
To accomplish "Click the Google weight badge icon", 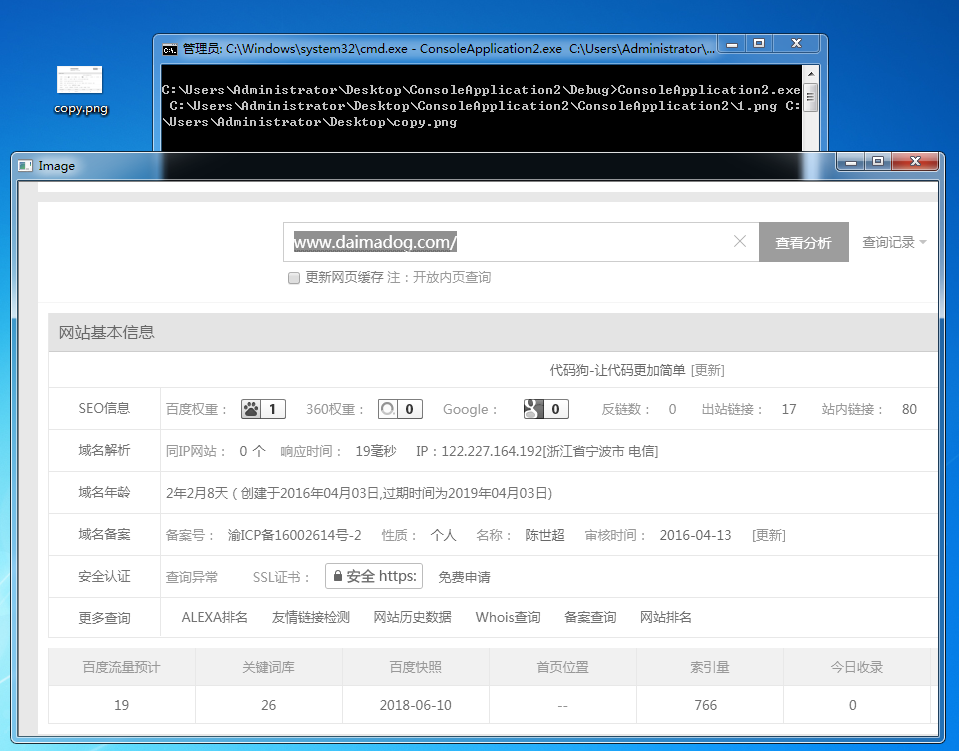I will point(546,409).
